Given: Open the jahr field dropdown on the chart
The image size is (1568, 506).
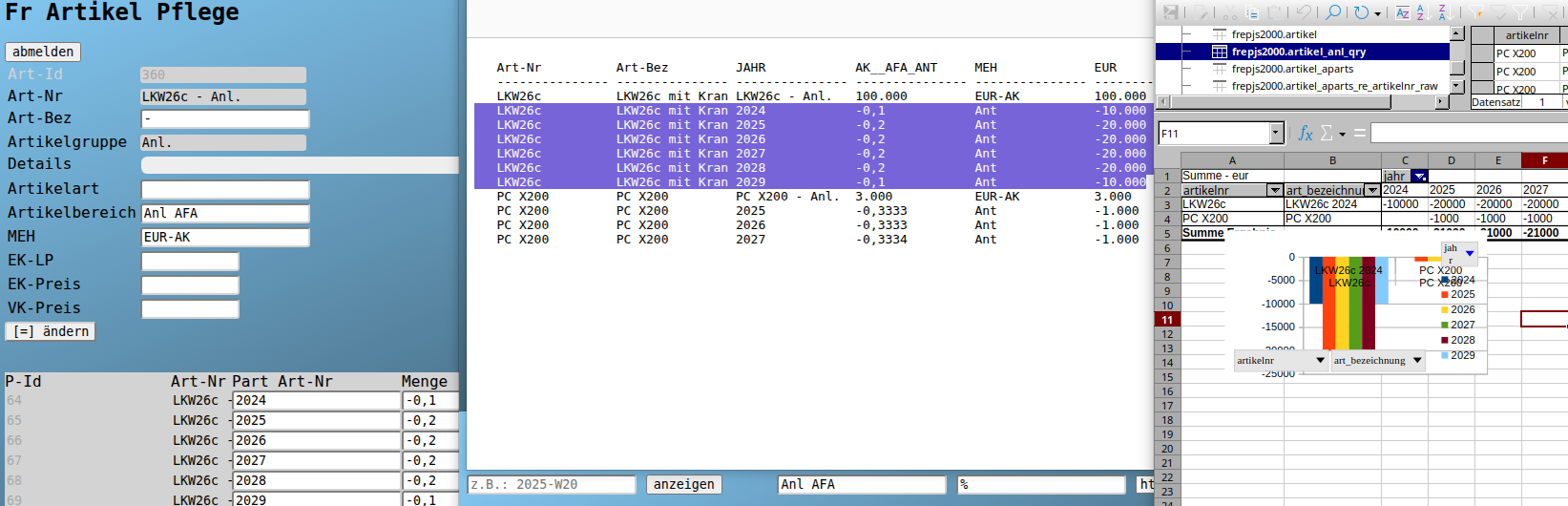Looking at the screenshot, I should [1470, 253].
